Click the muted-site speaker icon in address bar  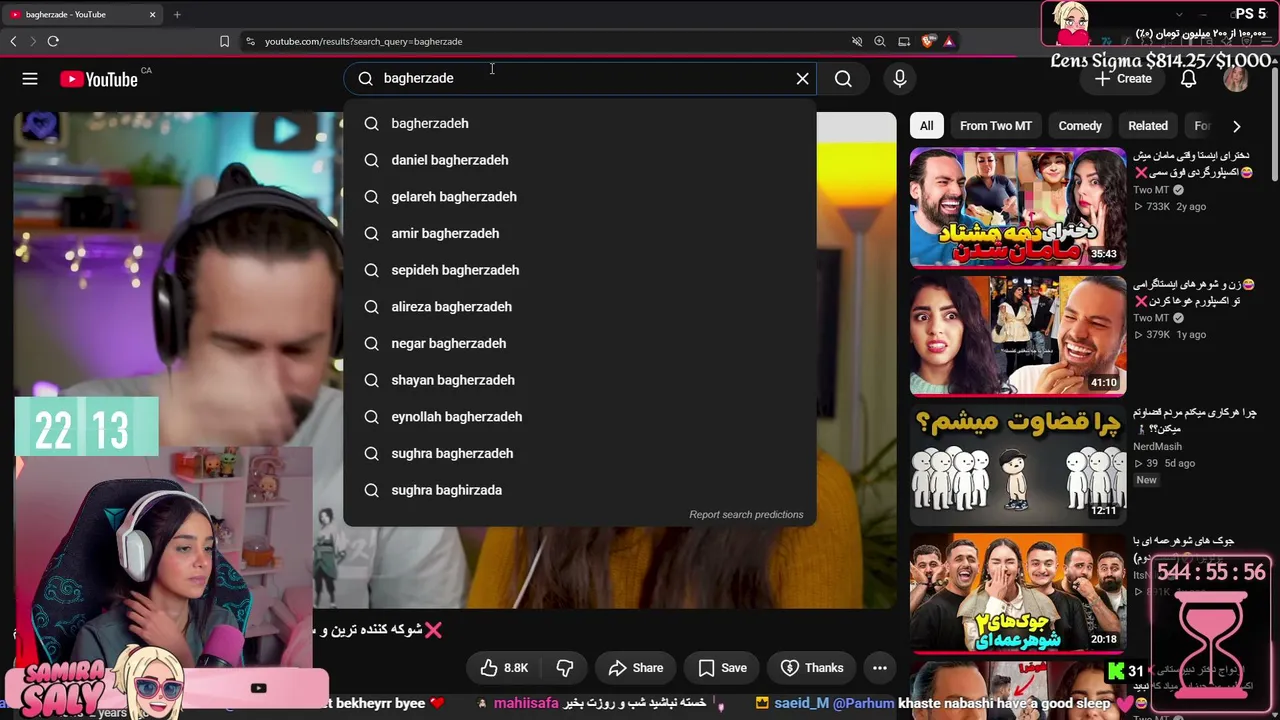(857, 41)
